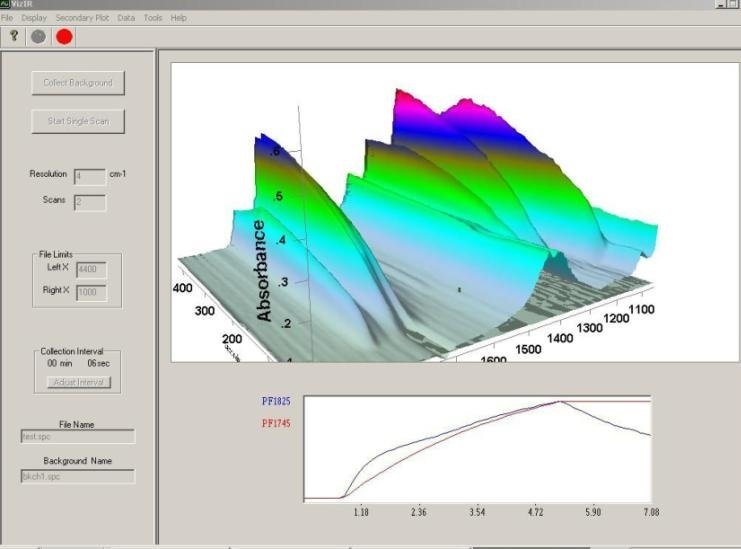The height and width of the screenshot is (549, 741).
Task: Click the help question mark icon
Action: [x=14, y=36]
